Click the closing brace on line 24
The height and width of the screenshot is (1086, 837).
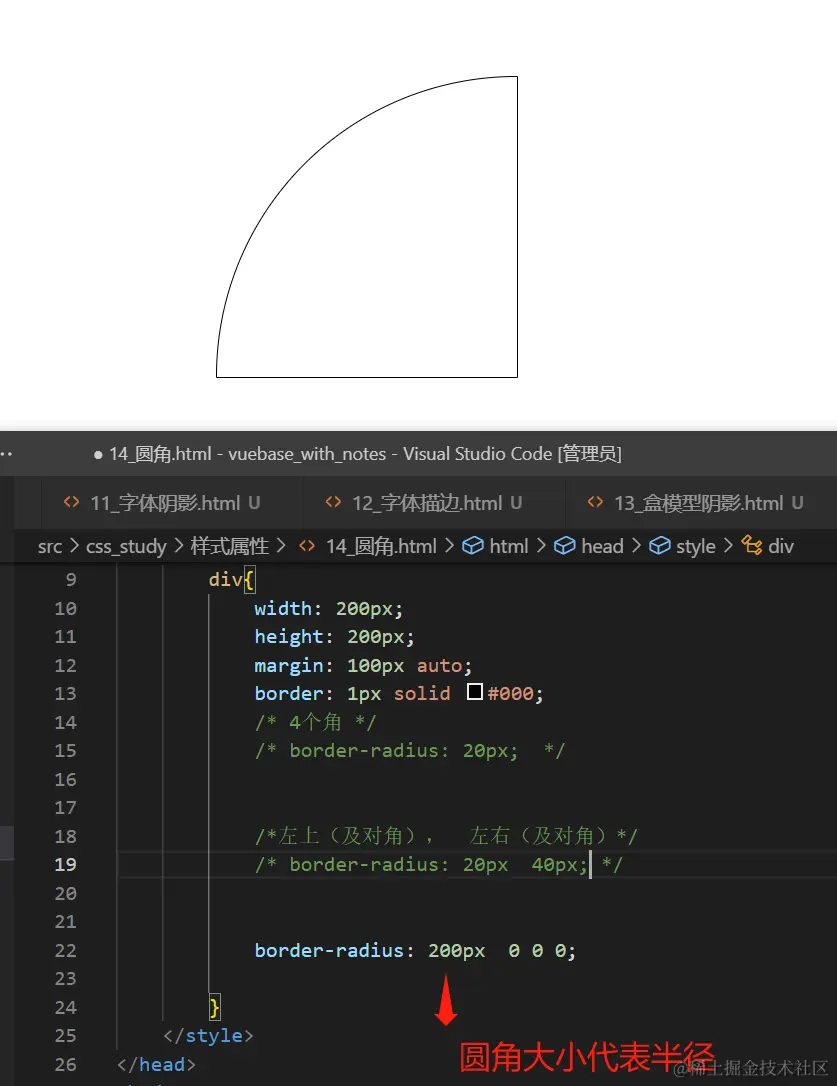(215, 1007)
